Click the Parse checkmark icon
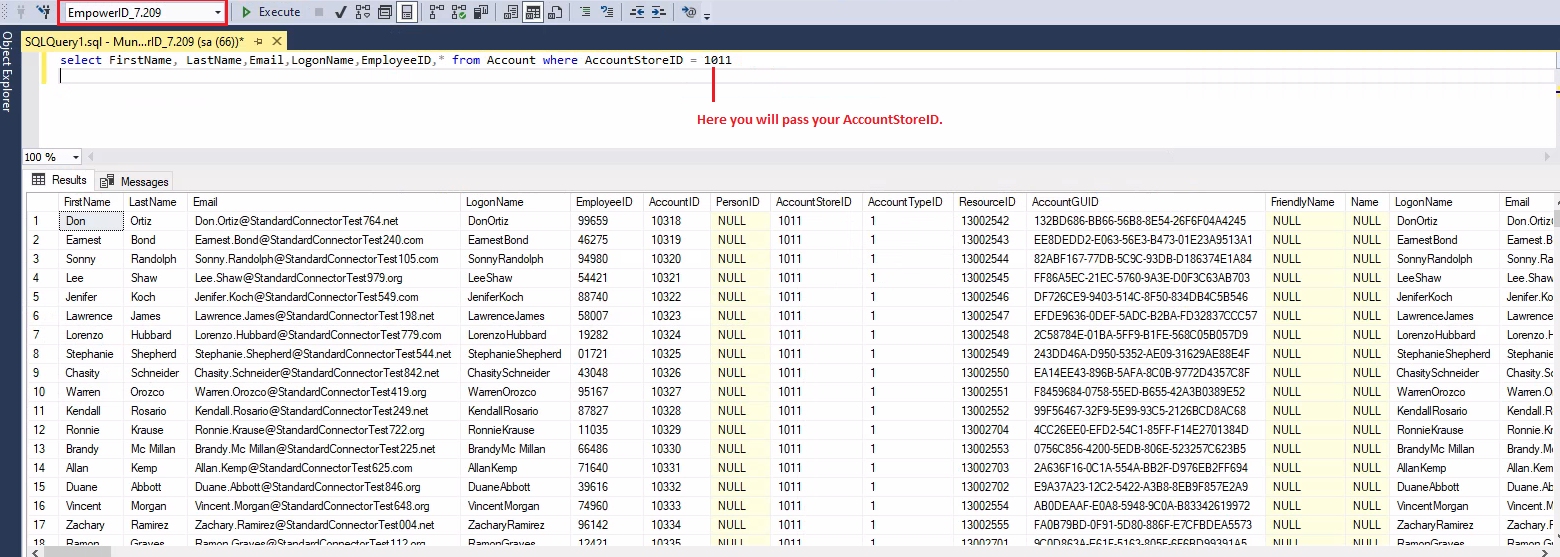 click(x=341, y=12)
